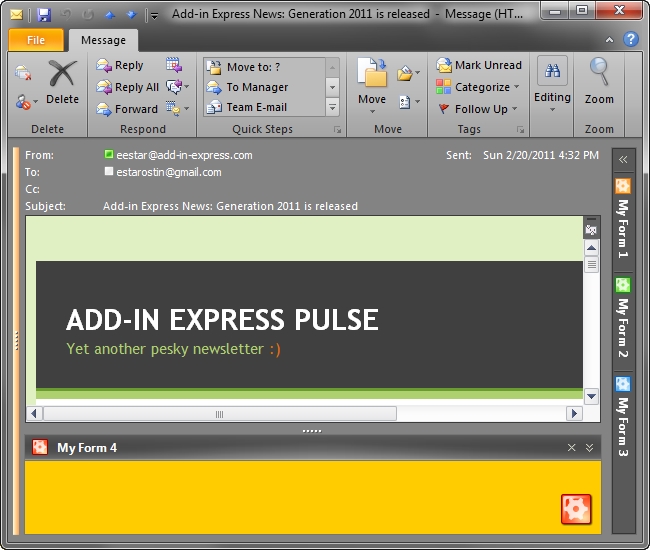Click the ADD-IN EXPRESS PULSE heading

tap(222, 320)
